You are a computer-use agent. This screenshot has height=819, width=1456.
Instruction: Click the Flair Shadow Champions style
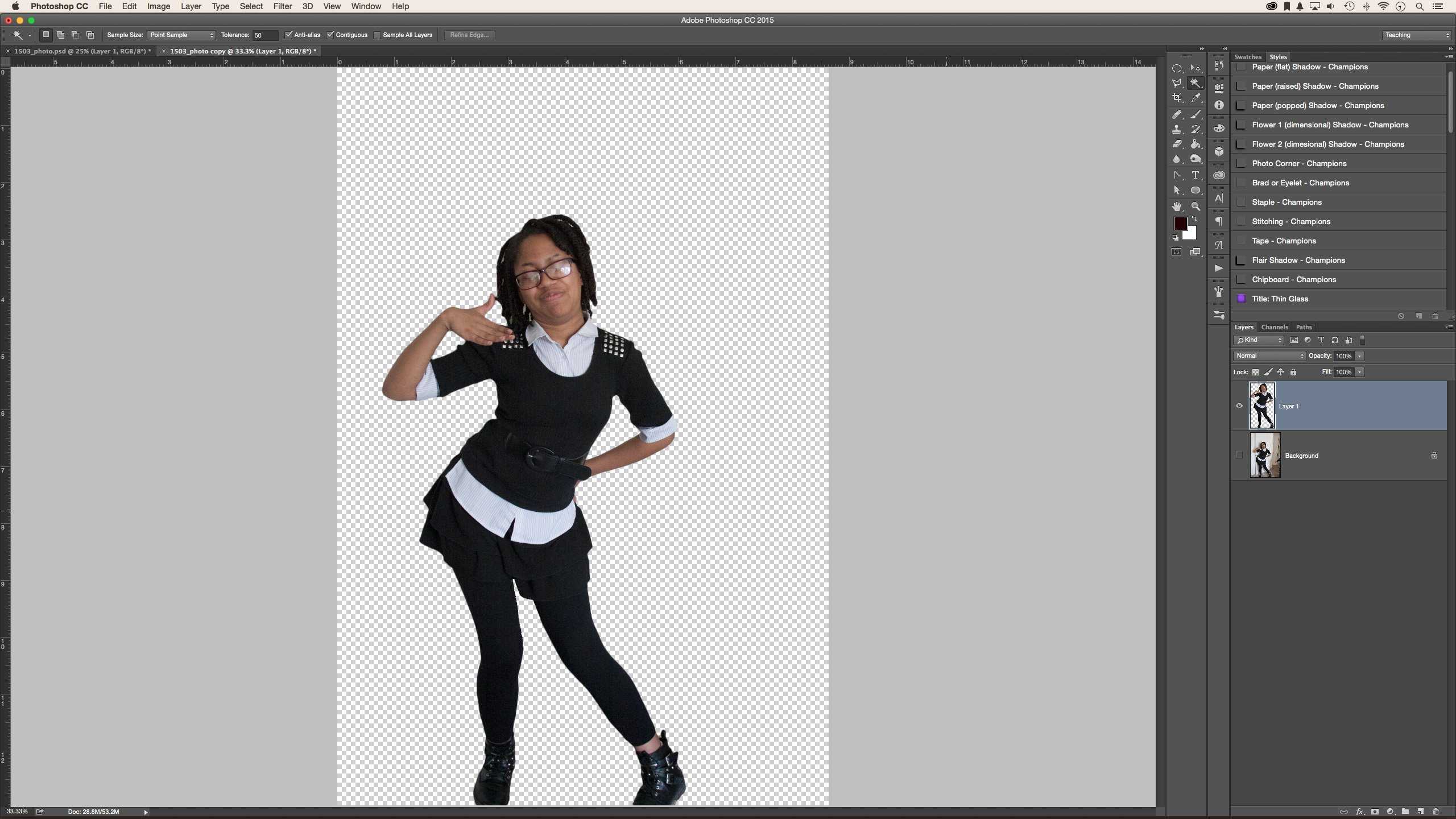[1299, 260]
